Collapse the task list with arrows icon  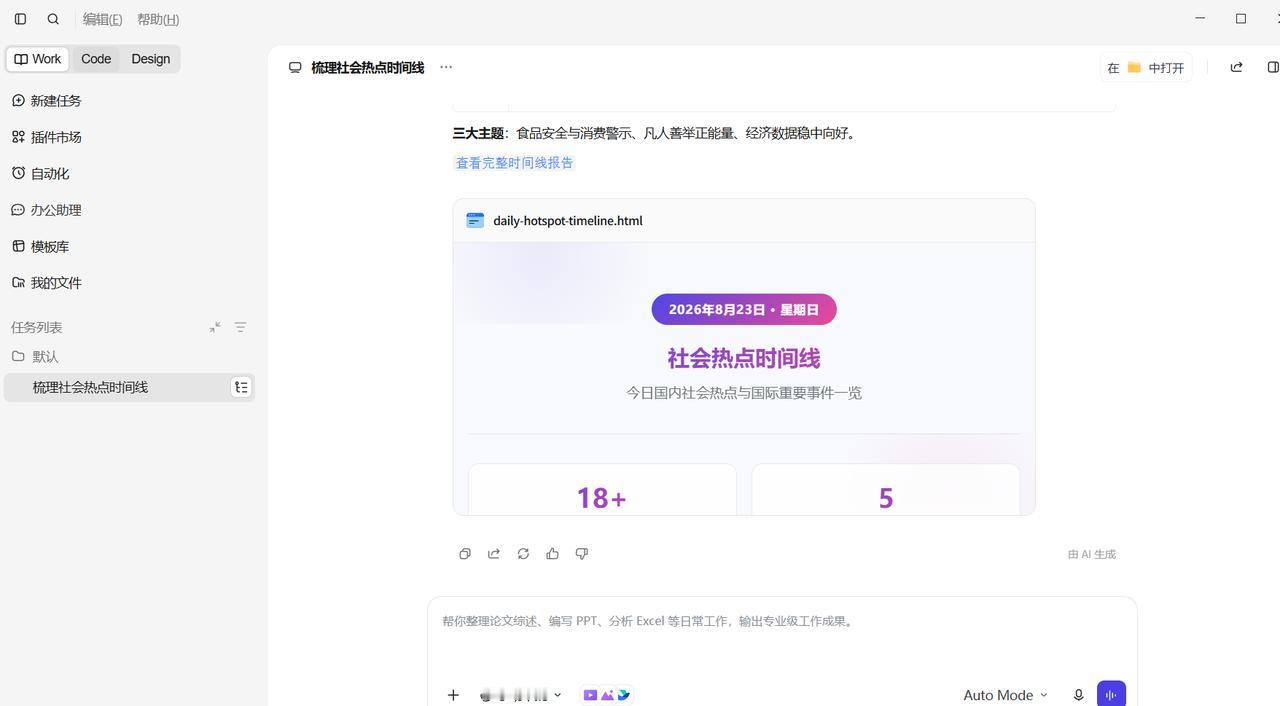click(215, 327)
